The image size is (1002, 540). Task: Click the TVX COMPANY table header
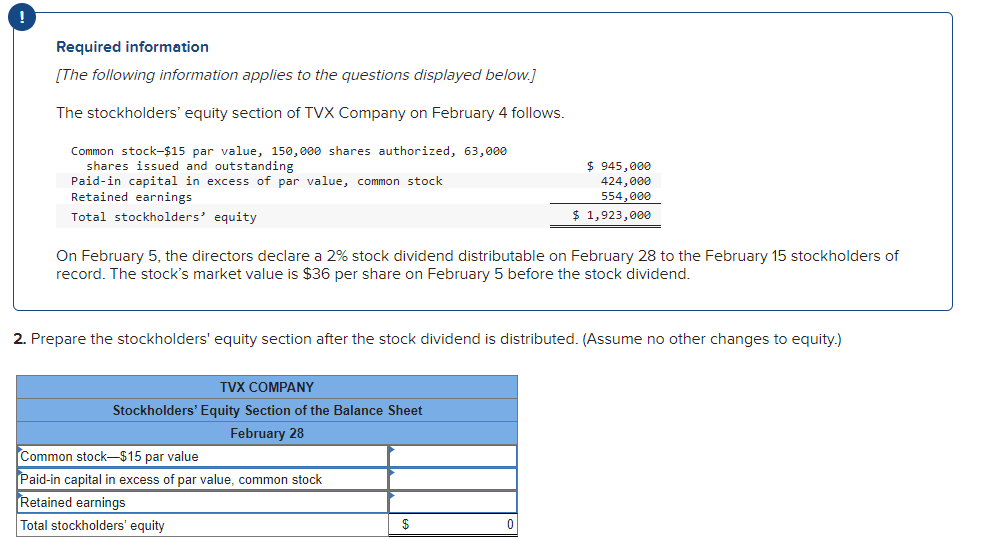(x=267, y=387)
